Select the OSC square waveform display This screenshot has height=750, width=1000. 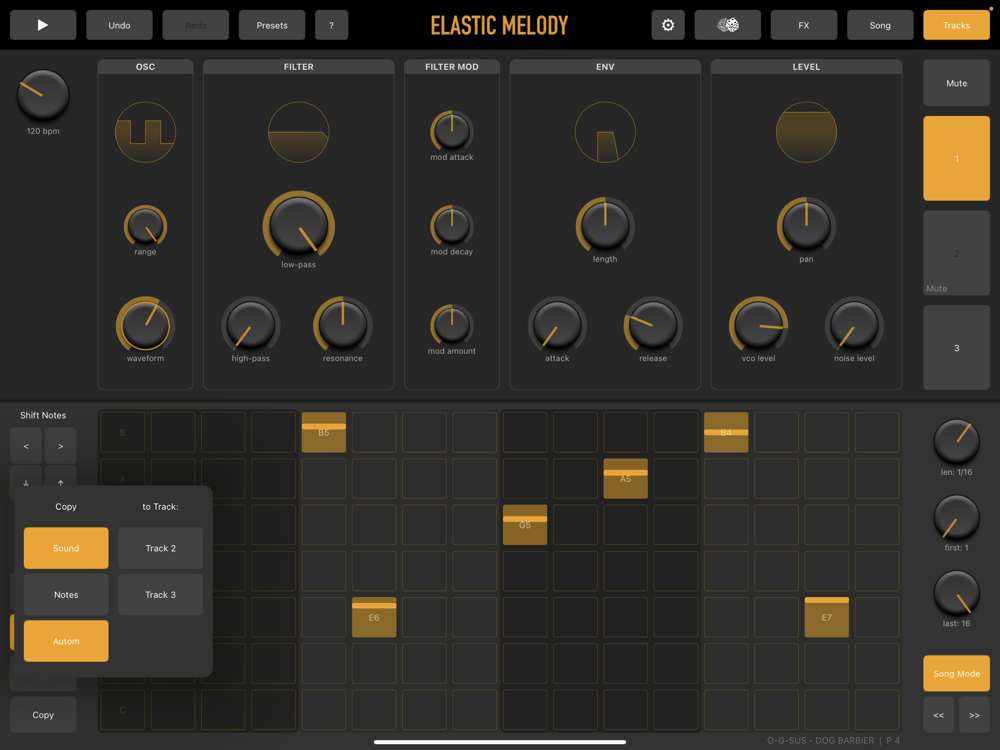(145, 132)
